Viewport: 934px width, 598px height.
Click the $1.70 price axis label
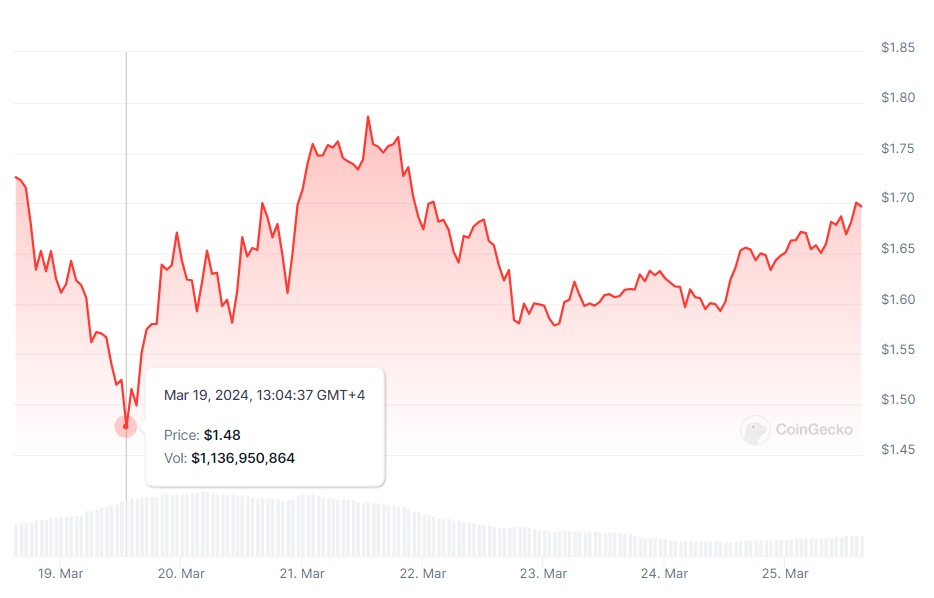[898, 199]
